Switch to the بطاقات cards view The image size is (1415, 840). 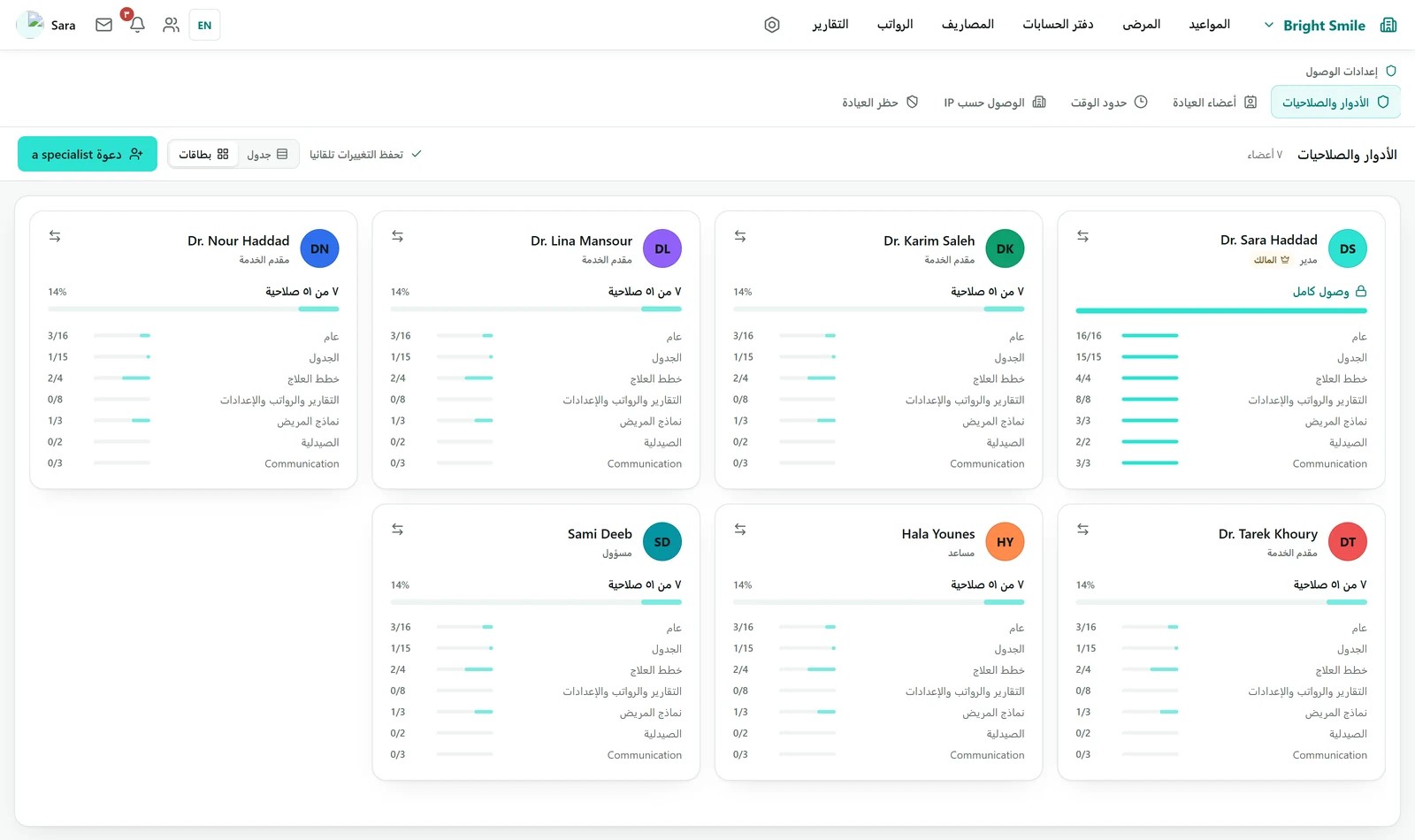point(203,154)
